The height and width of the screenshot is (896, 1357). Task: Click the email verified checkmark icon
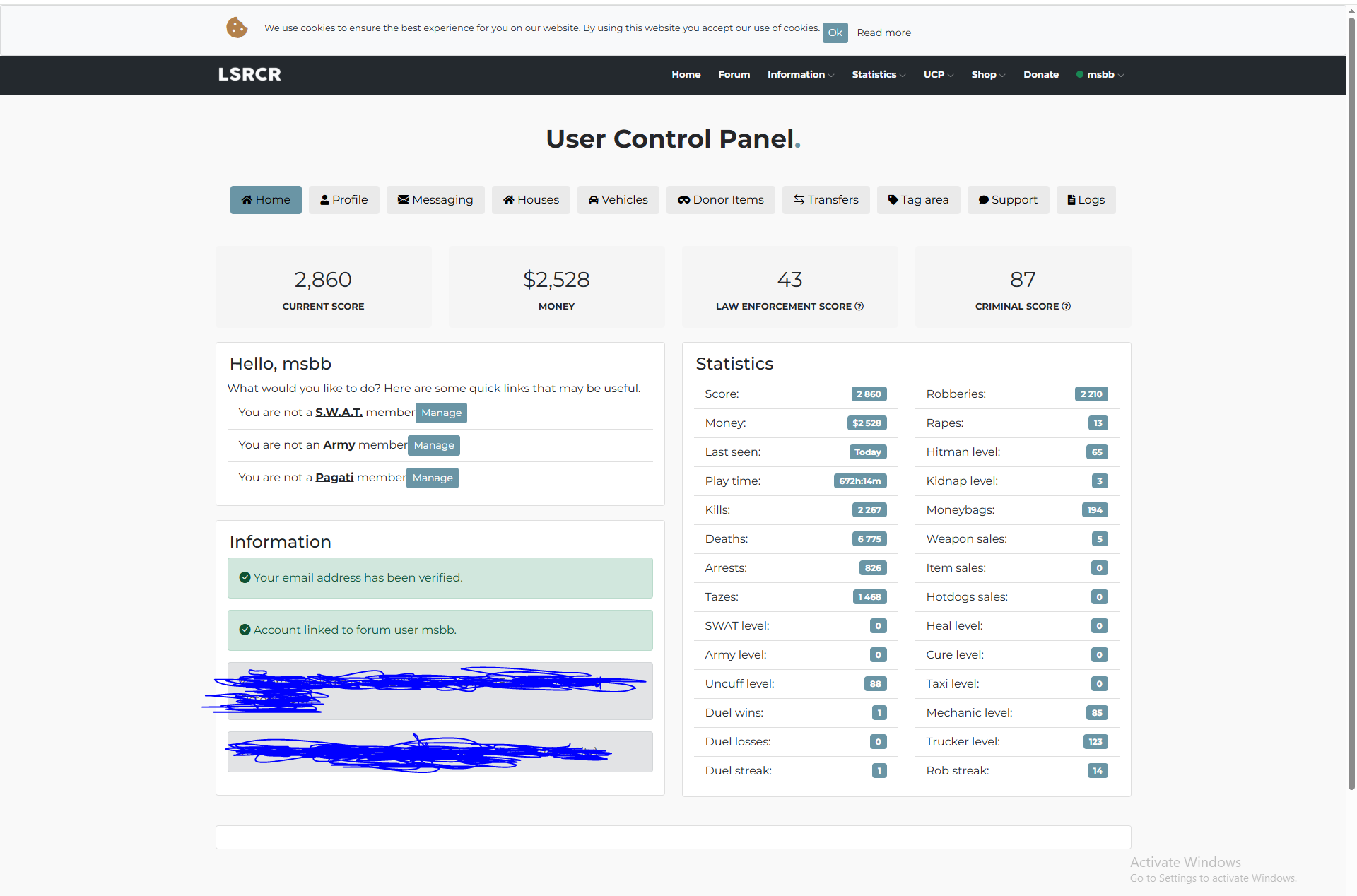(245, 577)
